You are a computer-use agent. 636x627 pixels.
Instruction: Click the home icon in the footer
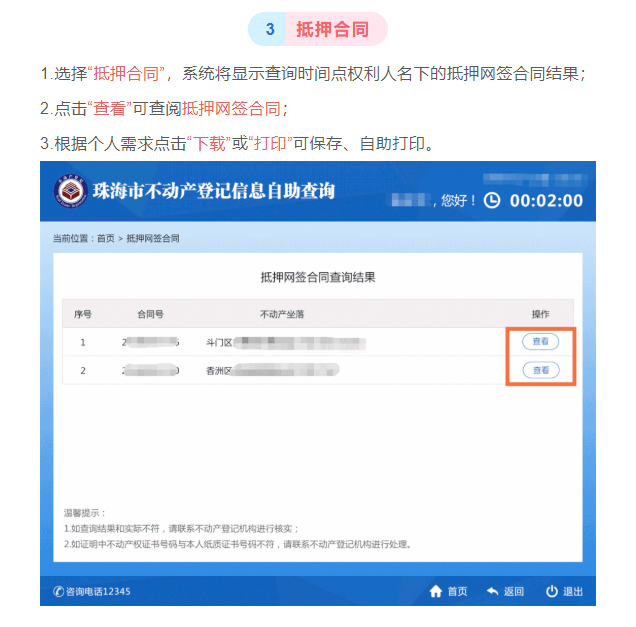pyautogui.click(x=436, y=591)
